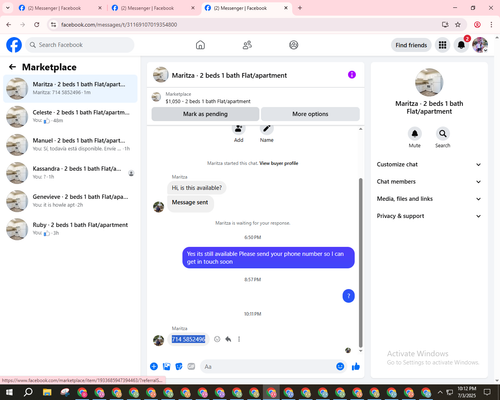The image size is (500, 400).
Task: Reply to the 714 5852496 message
Action: (x=228, y=339)
